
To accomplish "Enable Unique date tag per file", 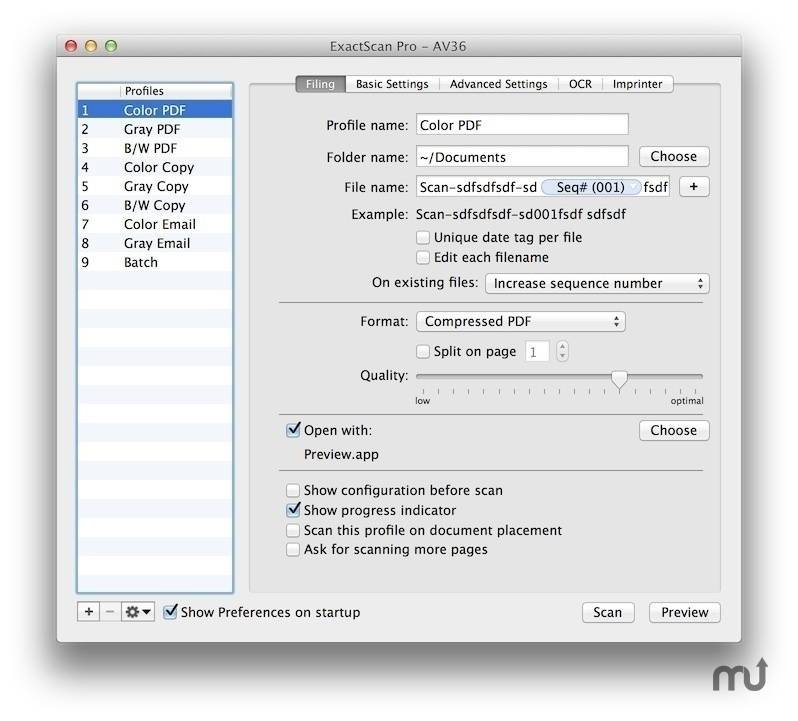I will click(422, 238).
